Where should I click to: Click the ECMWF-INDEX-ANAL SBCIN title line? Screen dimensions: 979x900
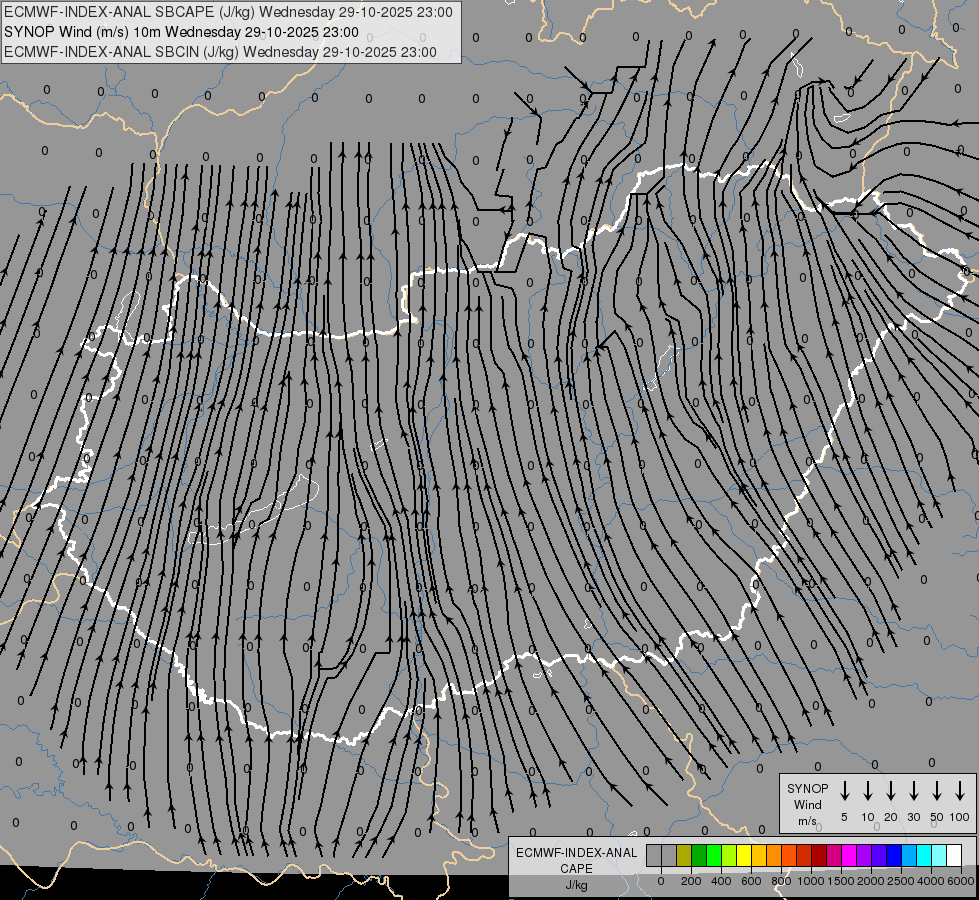tap(220, 52)
